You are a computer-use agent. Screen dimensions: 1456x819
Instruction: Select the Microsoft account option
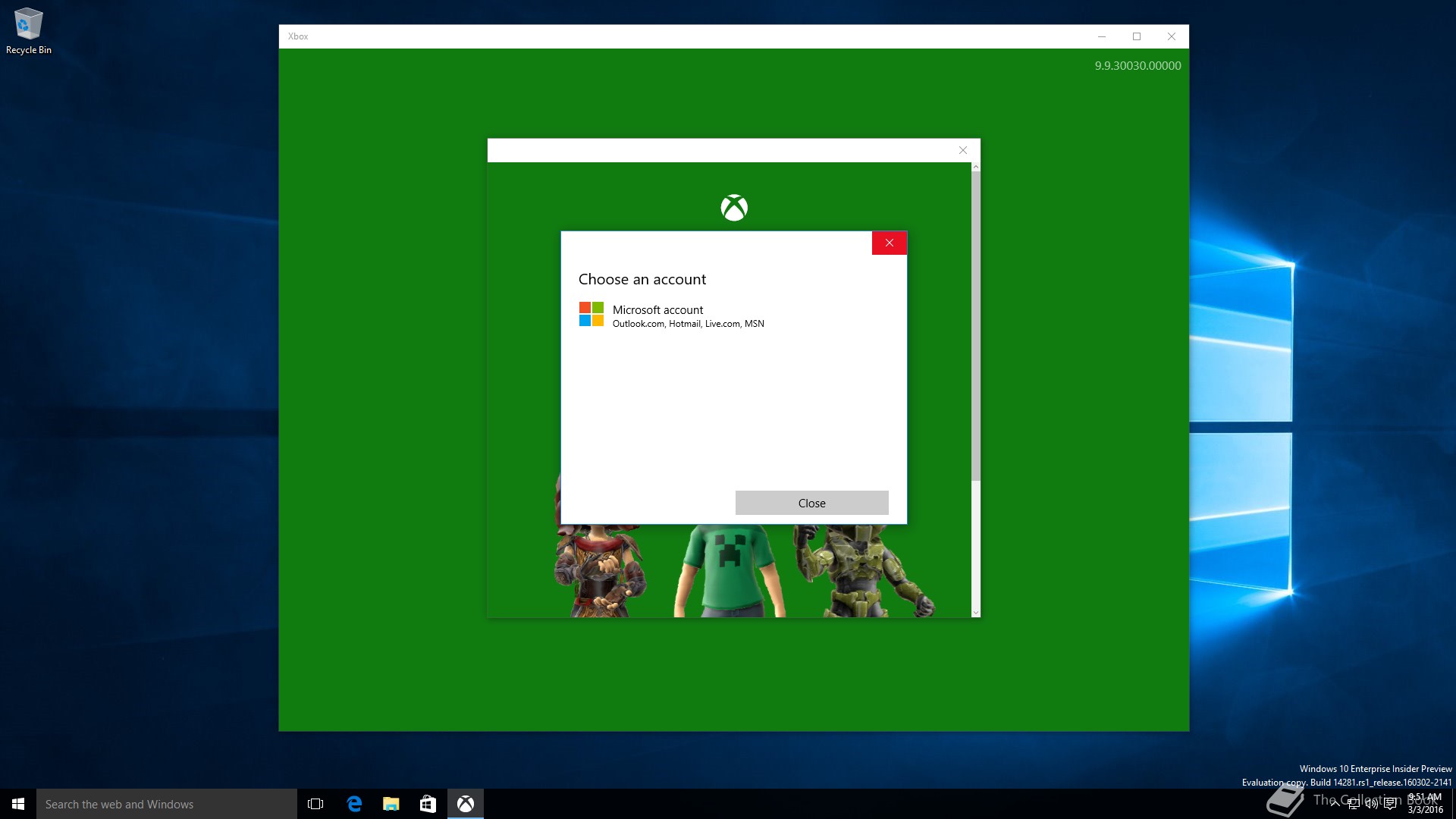tap(672, 315)
